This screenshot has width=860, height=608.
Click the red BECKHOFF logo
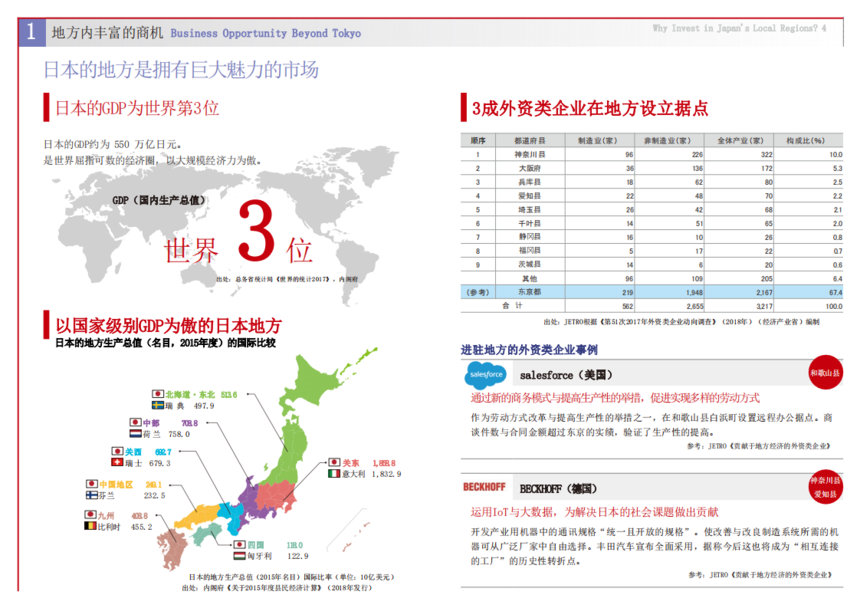pyautogui.click(x=484, y=487)
